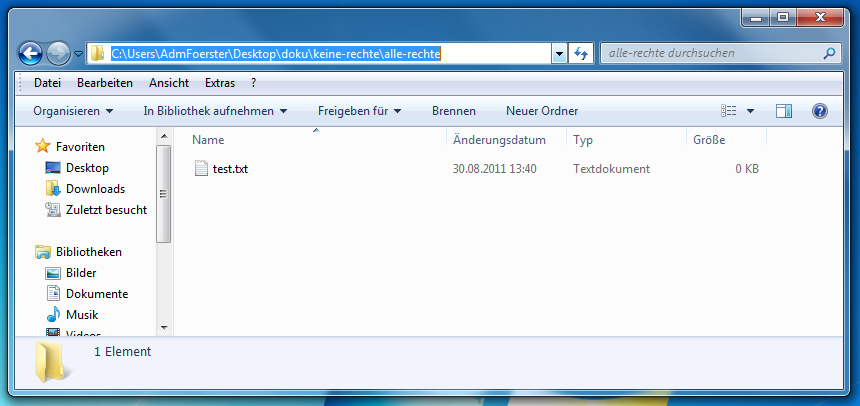This screenshot has width=860, height=406.
Task: Close the Explorer window
Action: tap(820, 18)
